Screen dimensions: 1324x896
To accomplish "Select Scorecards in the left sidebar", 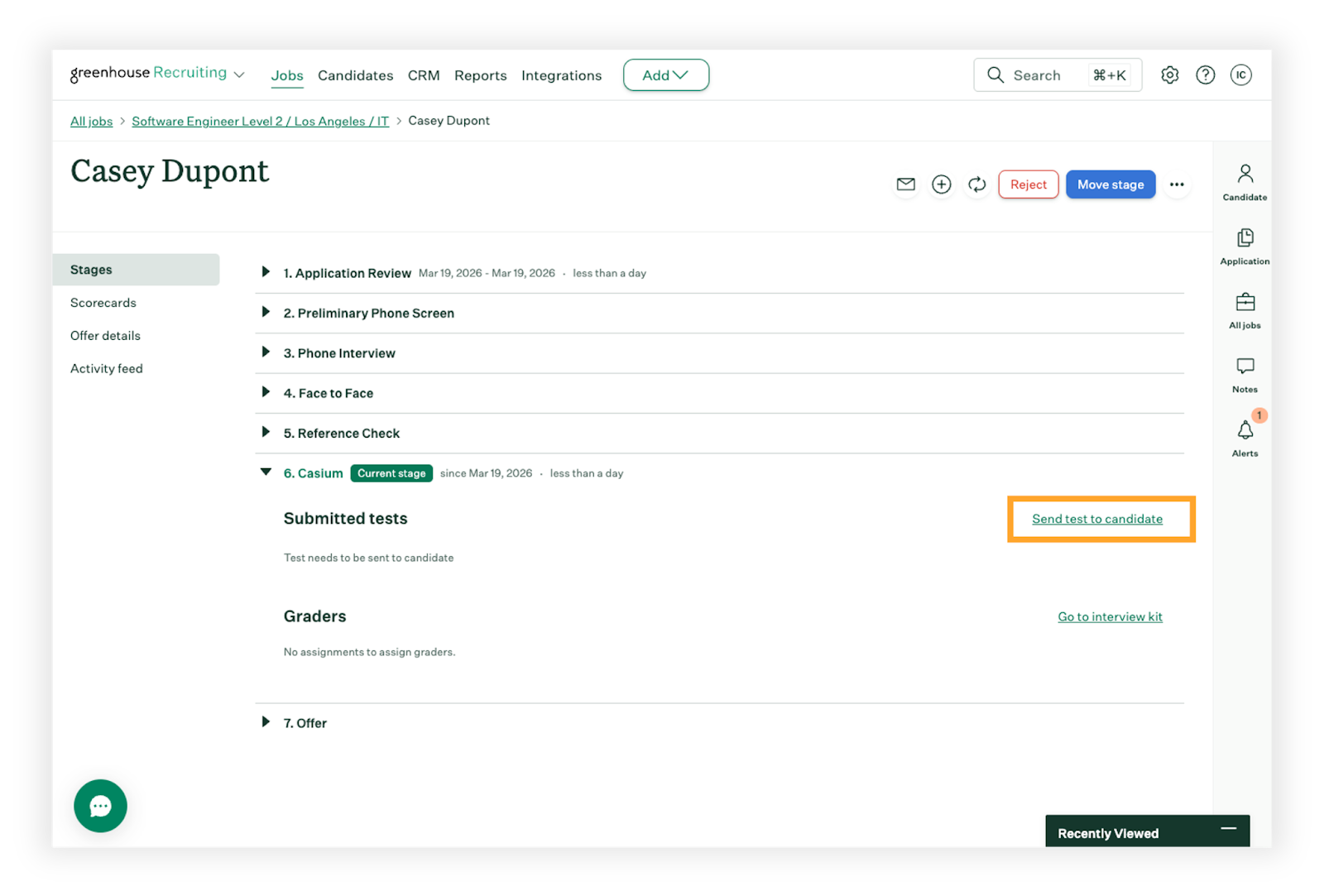I will 103,303.
